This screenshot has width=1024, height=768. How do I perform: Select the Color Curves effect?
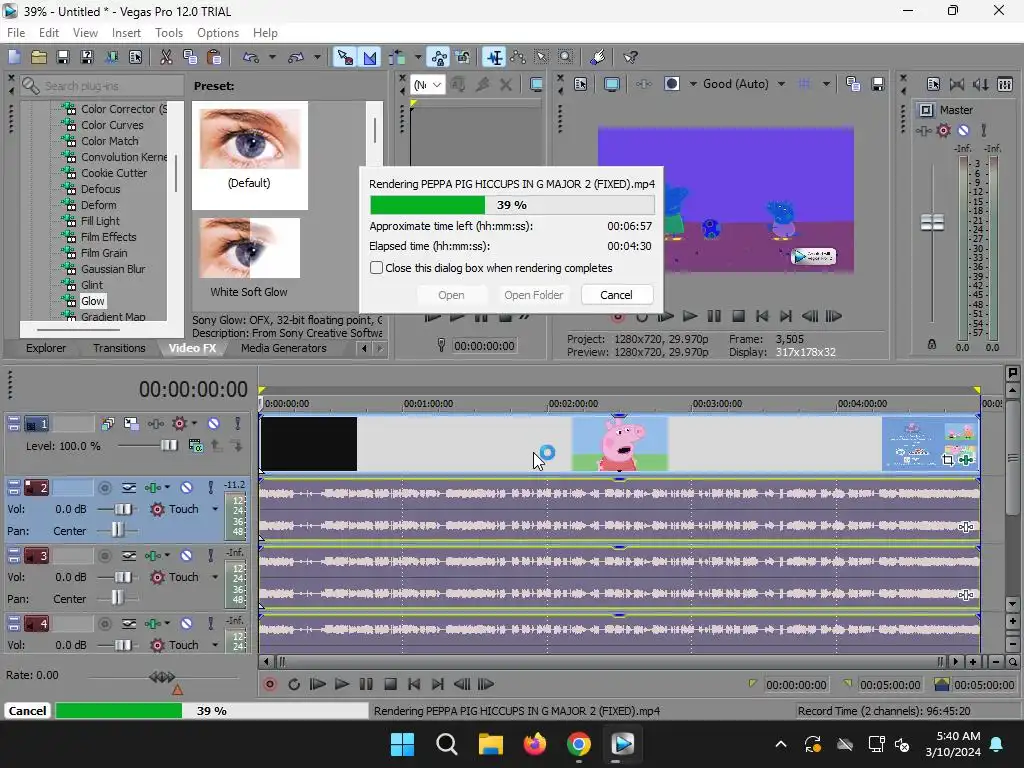(x=112, y=125)
